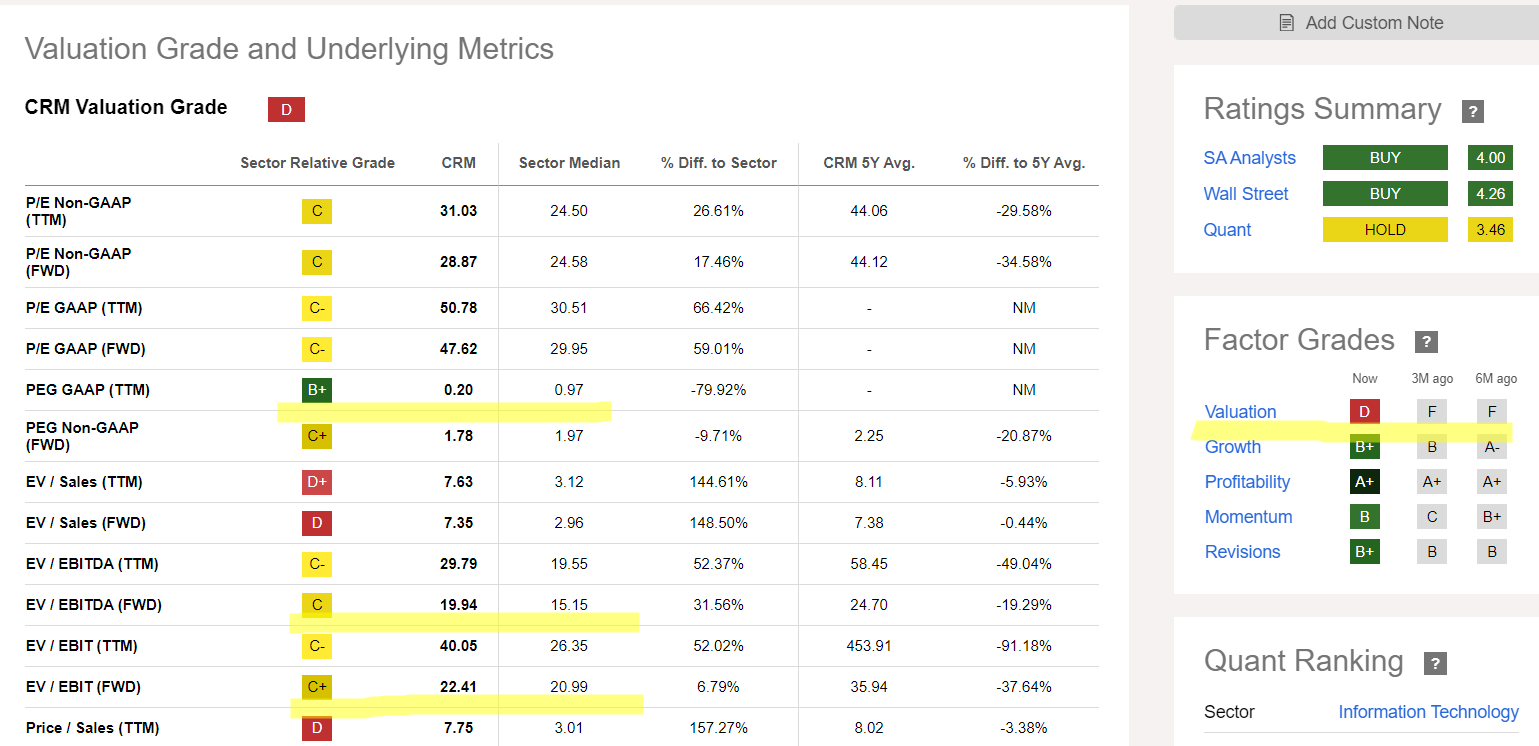Click the D+ grade badge for EV / Sales (TTM)
Viewport: 1539px width, 746px height.
click(317, 482)
